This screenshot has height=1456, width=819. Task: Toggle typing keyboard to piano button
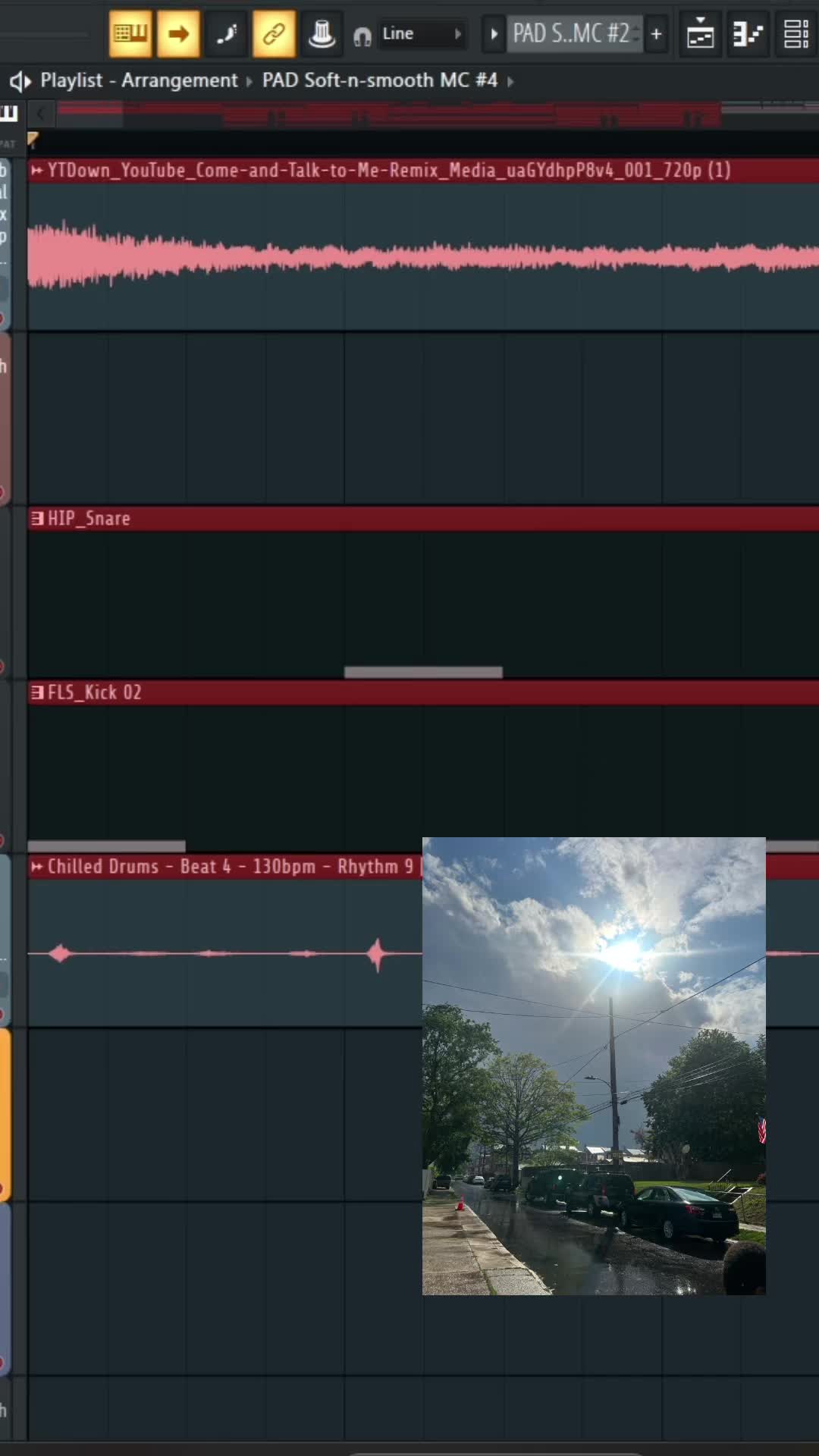(x=130, y=33)
